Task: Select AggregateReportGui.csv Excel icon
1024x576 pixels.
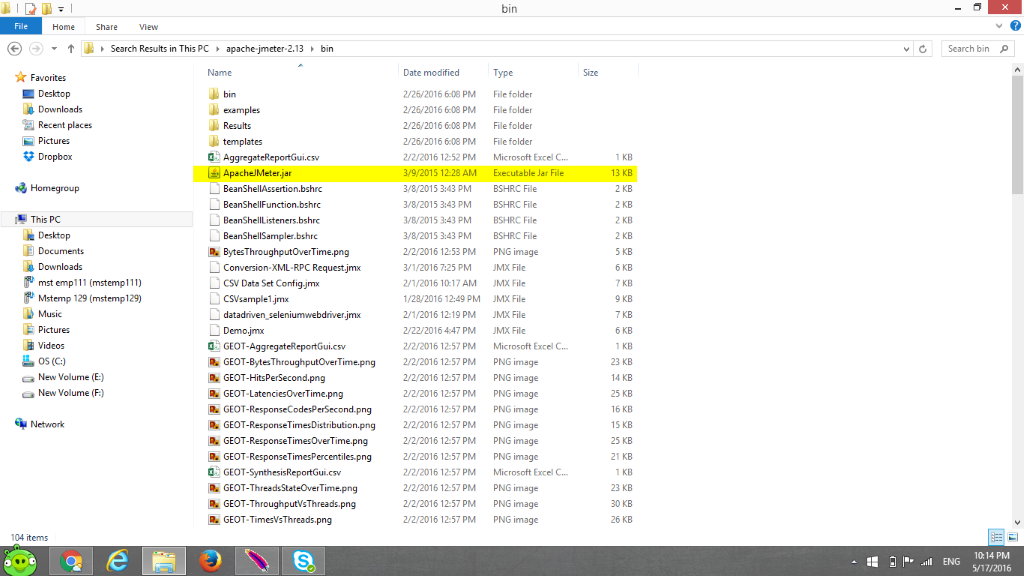Action: pos(214,157)
